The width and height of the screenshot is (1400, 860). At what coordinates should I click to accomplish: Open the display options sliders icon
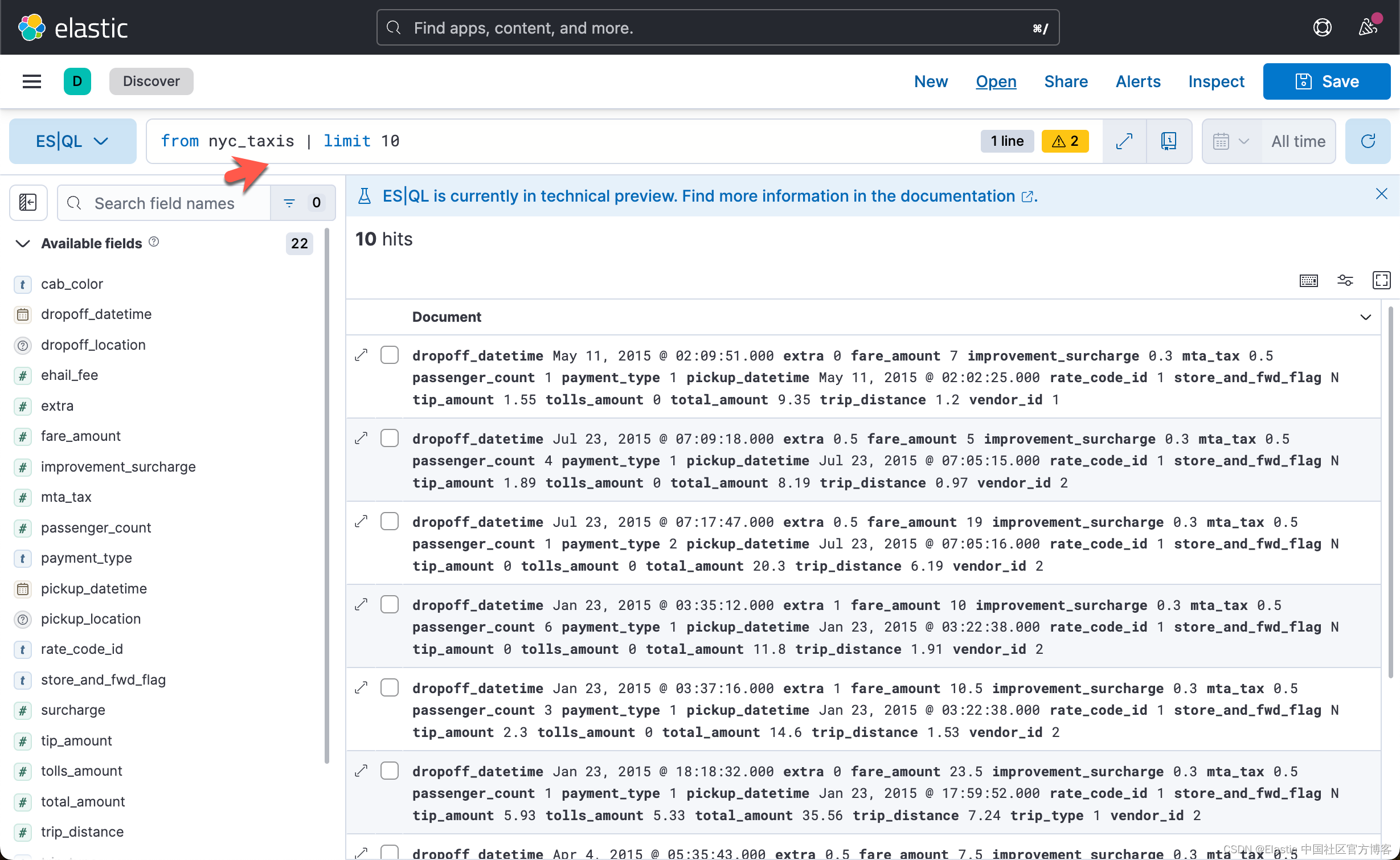1345,280
